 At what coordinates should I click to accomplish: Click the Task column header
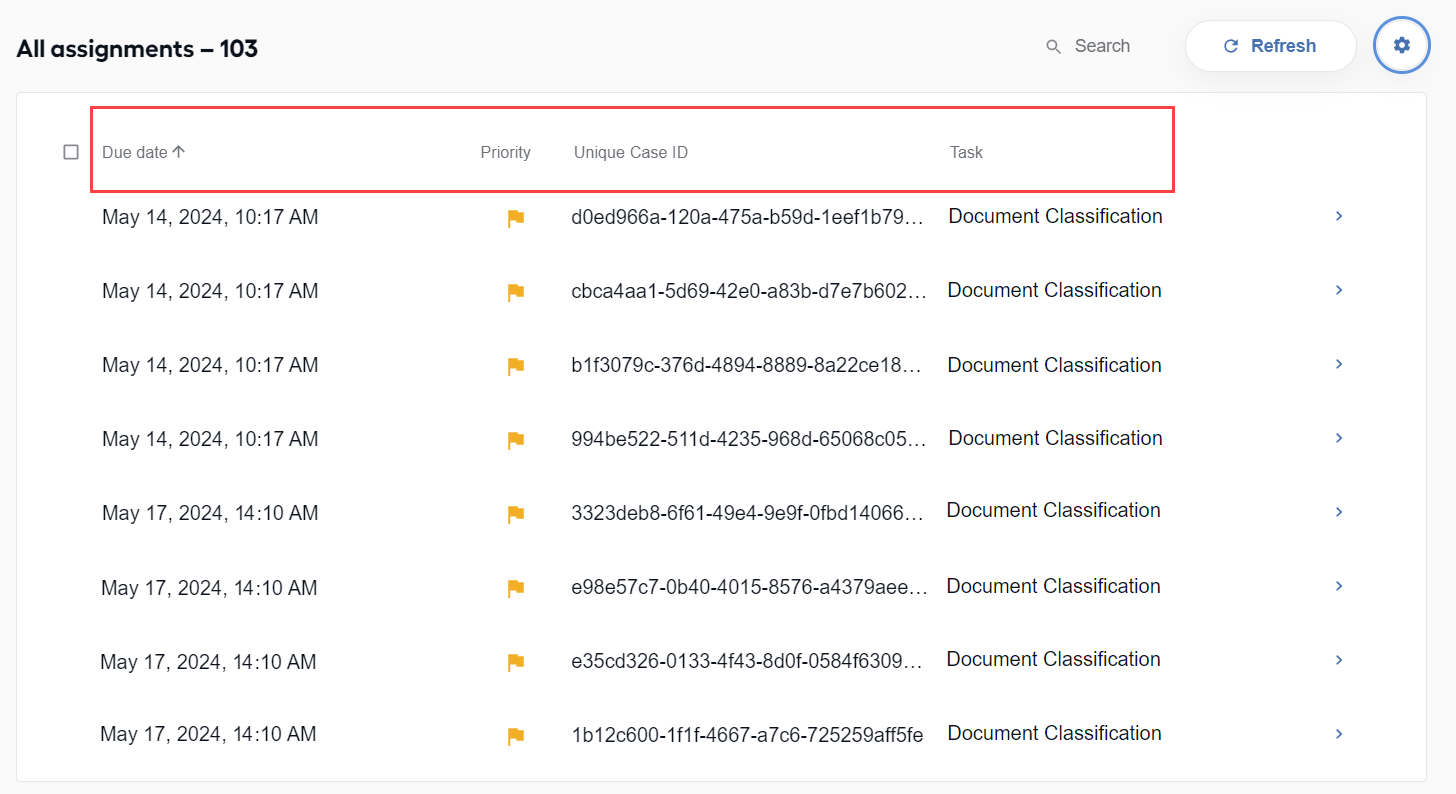coord(966,152)
